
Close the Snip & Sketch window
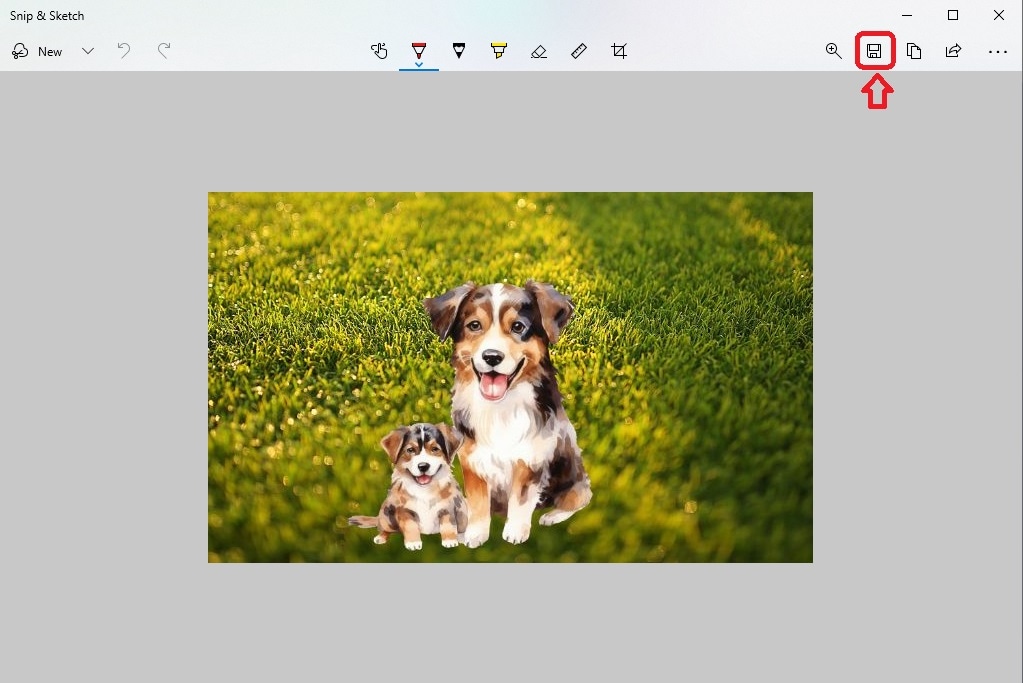pos(999,15)
